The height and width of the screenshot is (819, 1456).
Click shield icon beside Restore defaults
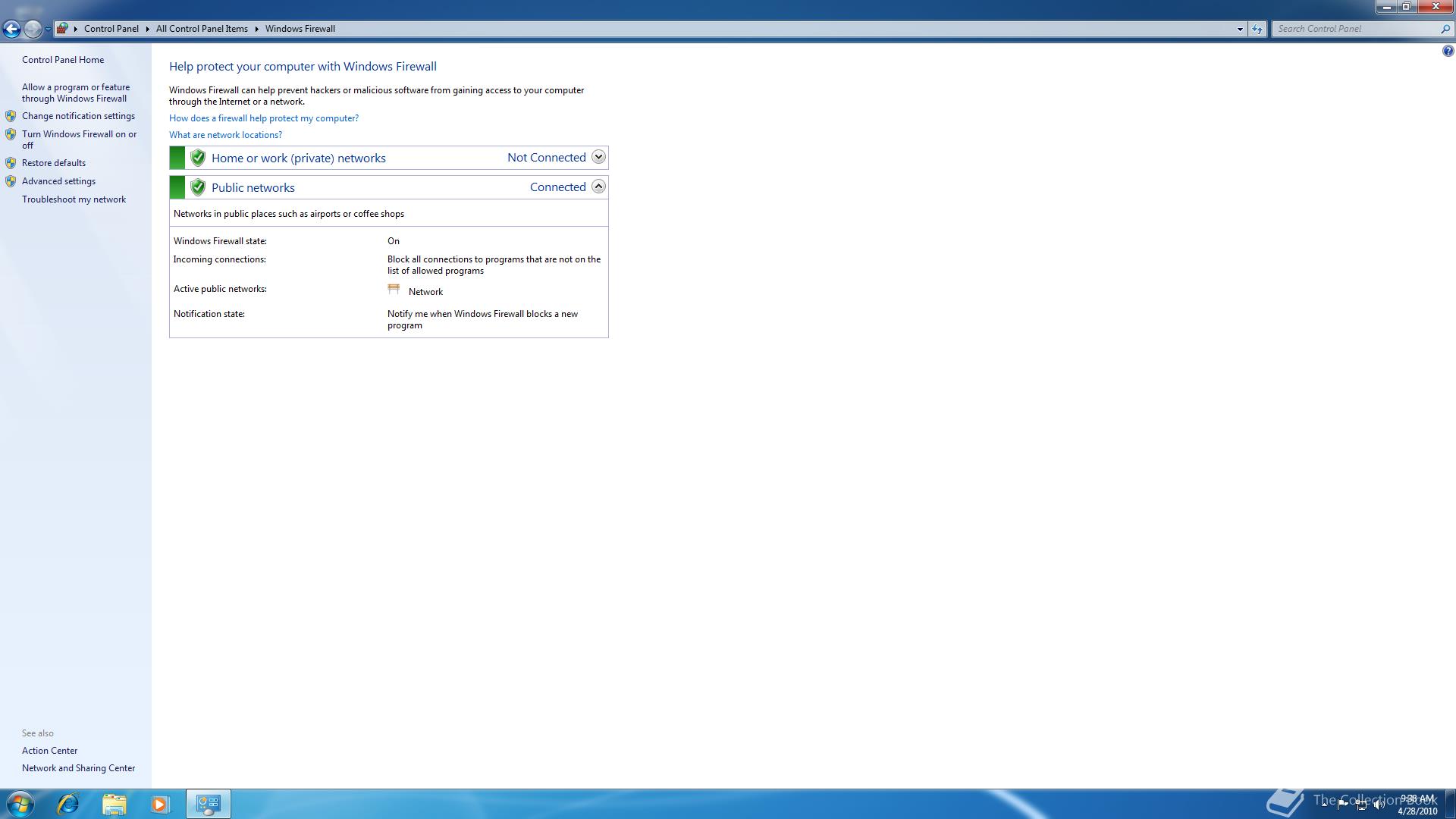click(x=11, y=163)
